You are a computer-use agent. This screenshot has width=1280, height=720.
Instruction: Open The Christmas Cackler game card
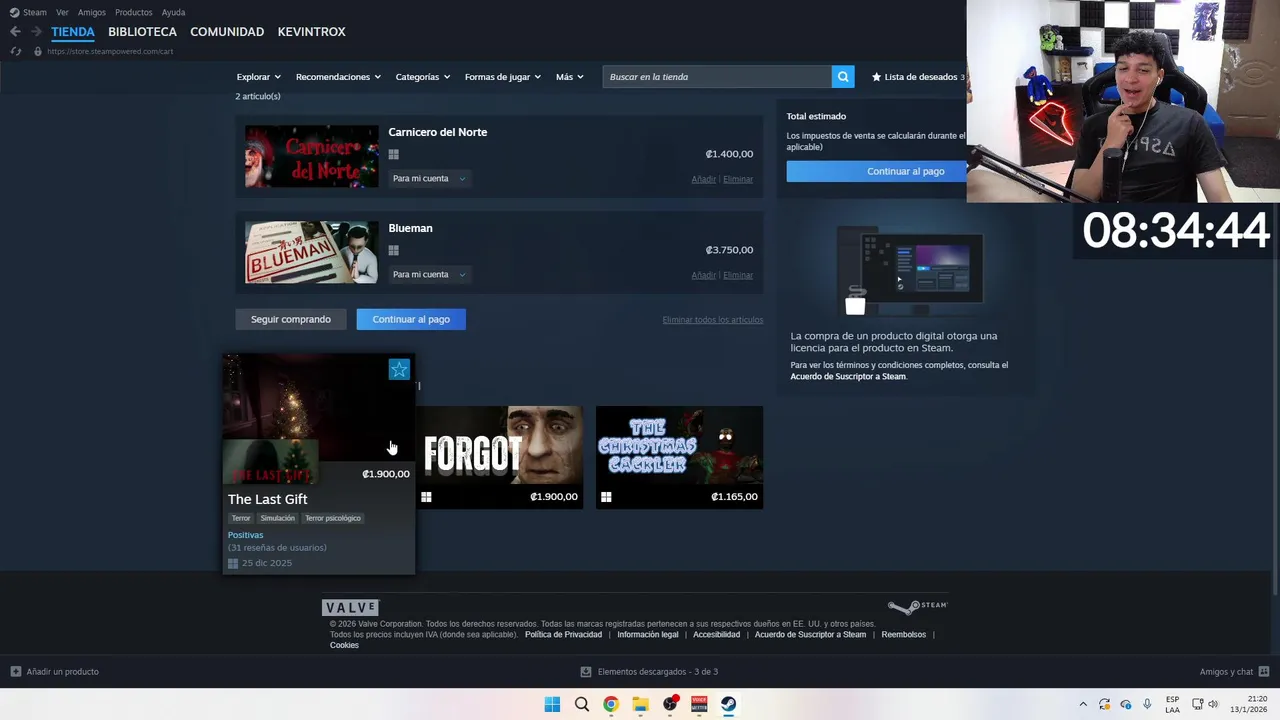679,457
